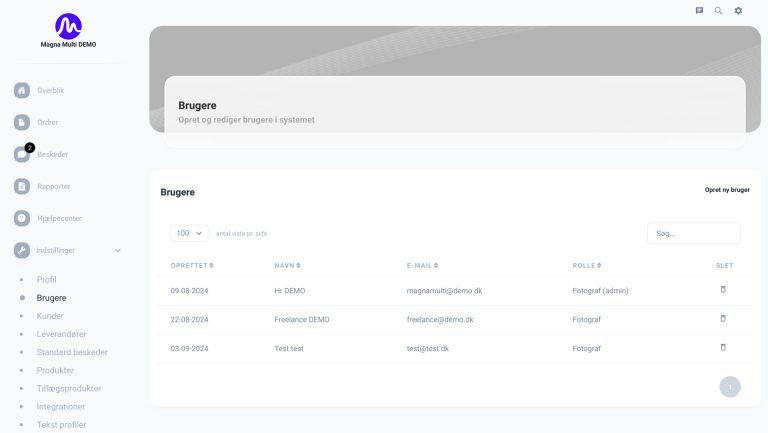
Task: Click the chat messages icon in top bar
Action: click(x=699, y=10)
